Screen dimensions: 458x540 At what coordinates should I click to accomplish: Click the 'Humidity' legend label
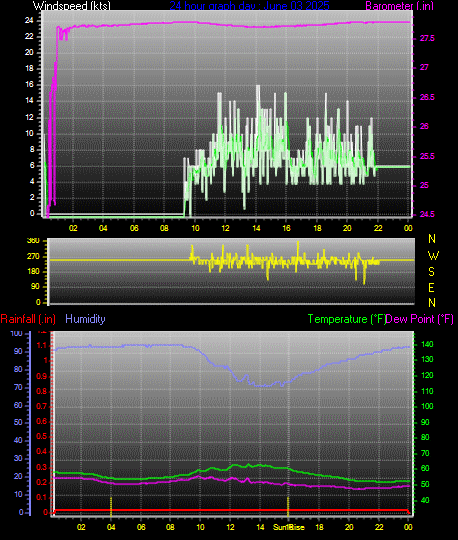pos(85,319)
